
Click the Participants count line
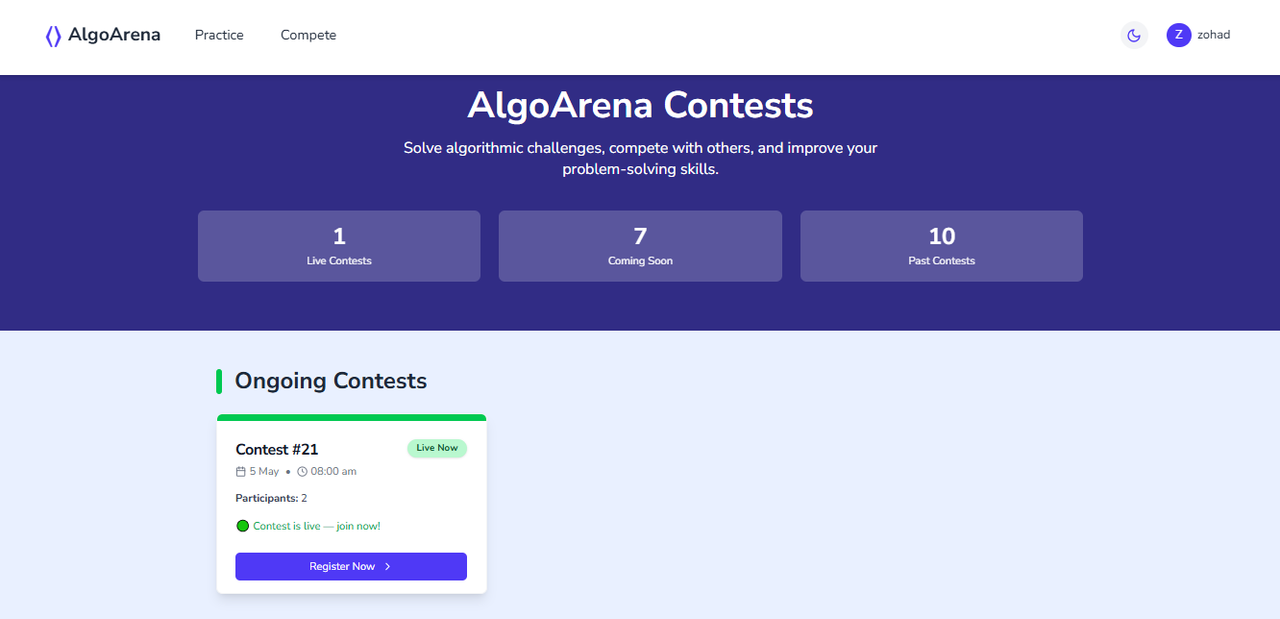(272, 498)
